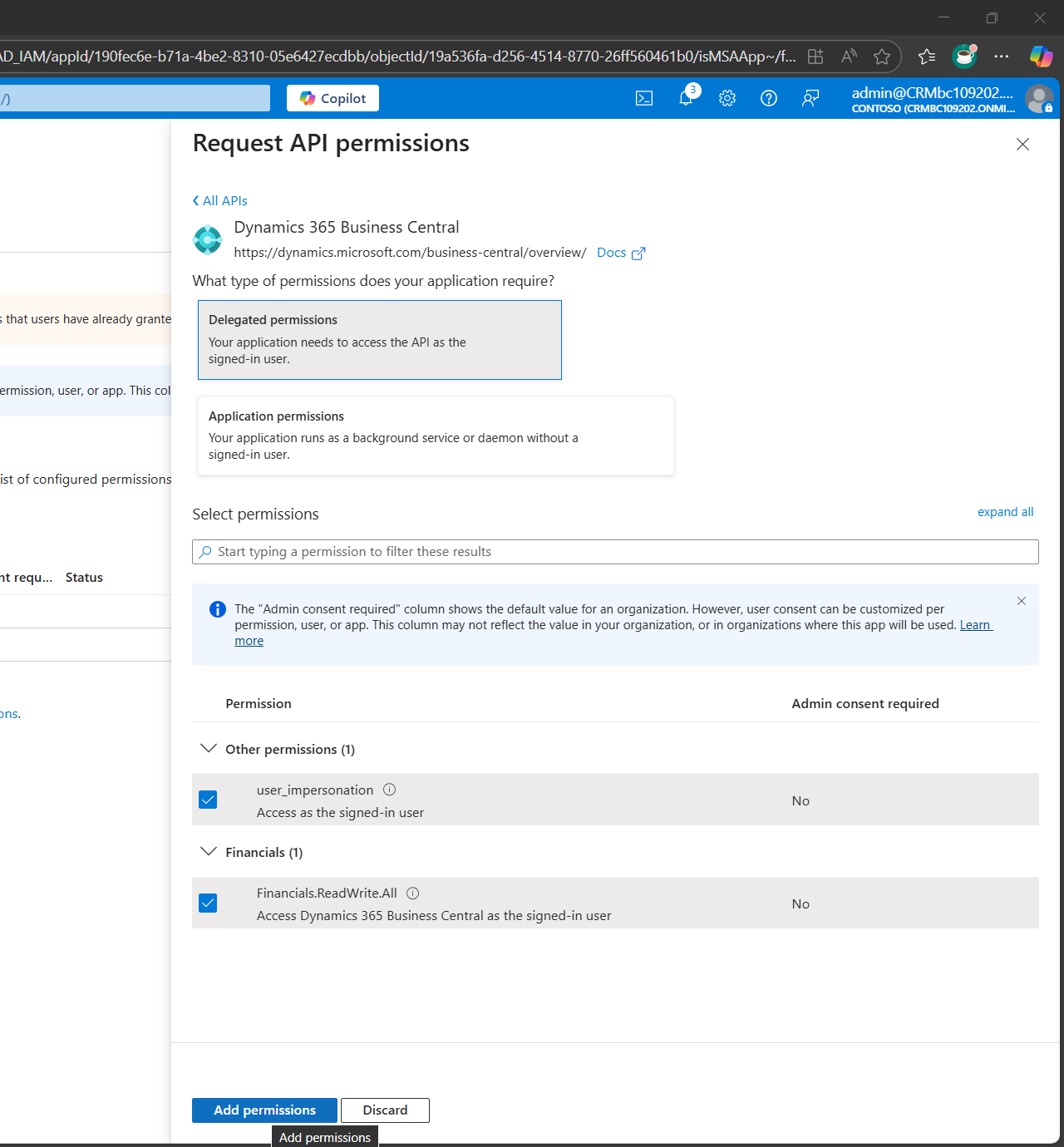1064x1147 pixels.
Task: Collapse the Financials group
Action: point(209,852)
